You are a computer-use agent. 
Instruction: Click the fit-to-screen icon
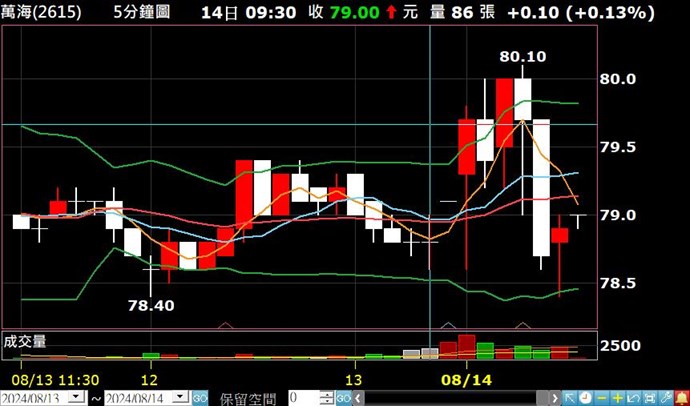[x=650, y=398]
